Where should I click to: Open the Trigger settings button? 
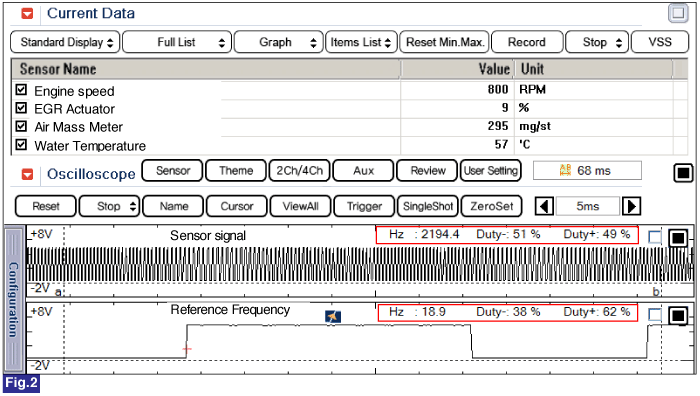[x=364, y=206]
